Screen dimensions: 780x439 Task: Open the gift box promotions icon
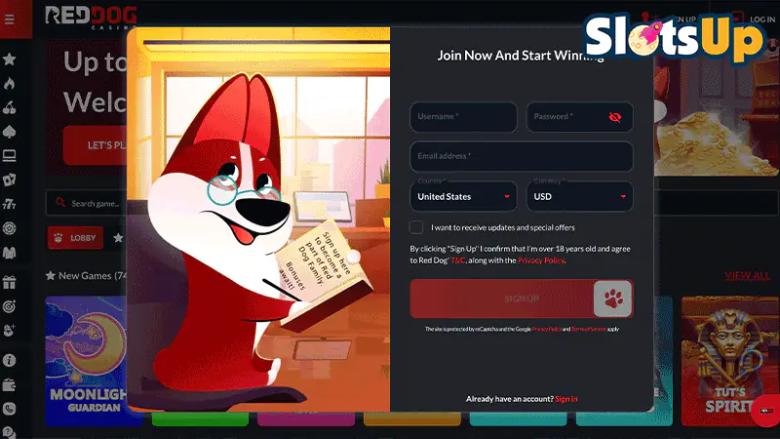tap(10, 282)
